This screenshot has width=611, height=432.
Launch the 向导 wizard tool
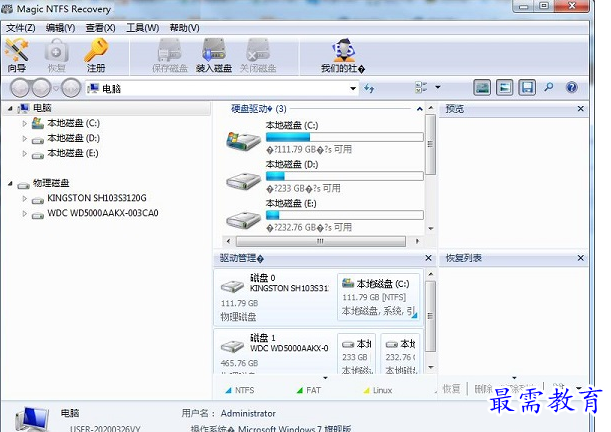click(x=16, y=55)
